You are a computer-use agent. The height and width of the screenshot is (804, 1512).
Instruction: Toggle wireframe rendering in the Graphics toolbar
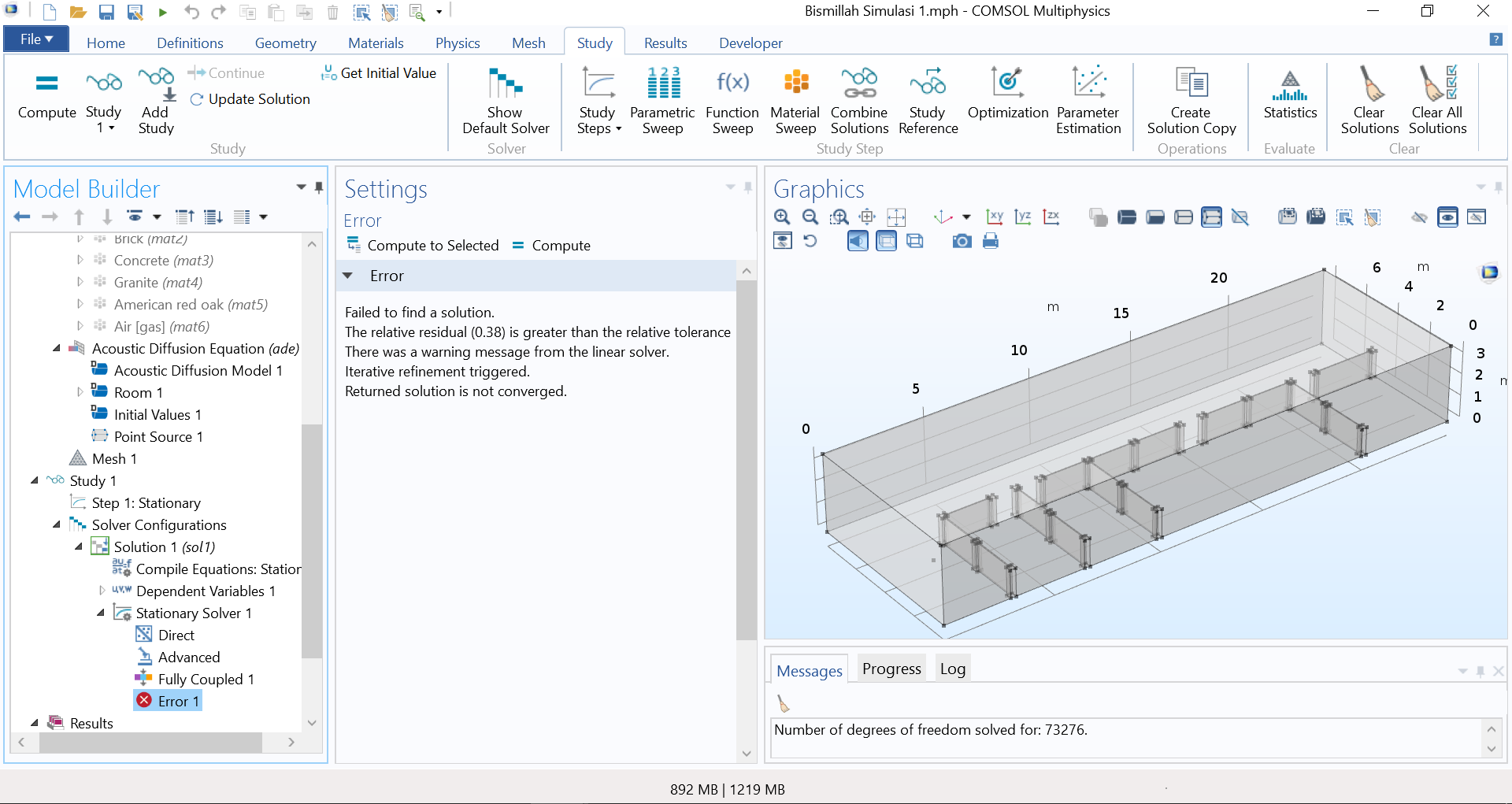point(915,242)
